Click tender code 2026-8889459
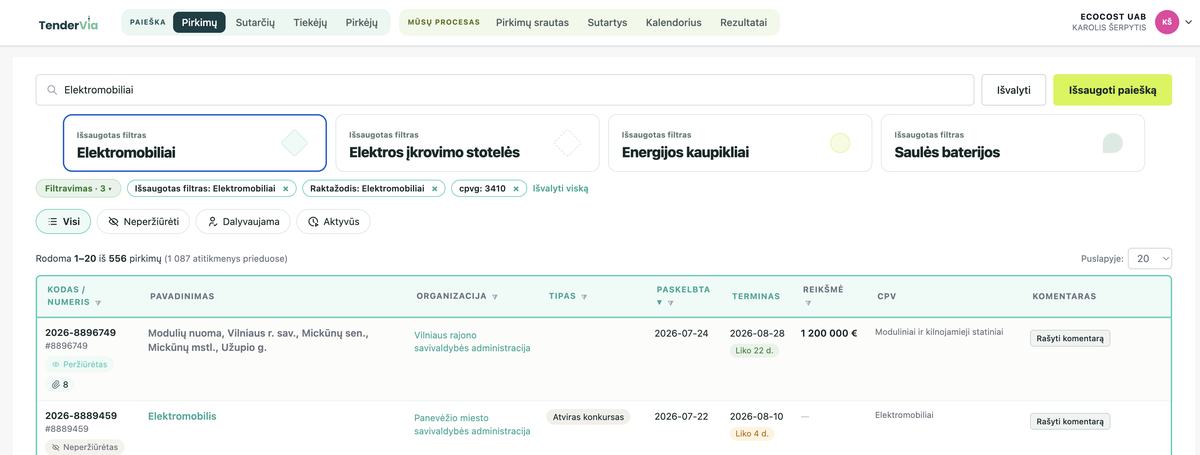 (80, 416)
